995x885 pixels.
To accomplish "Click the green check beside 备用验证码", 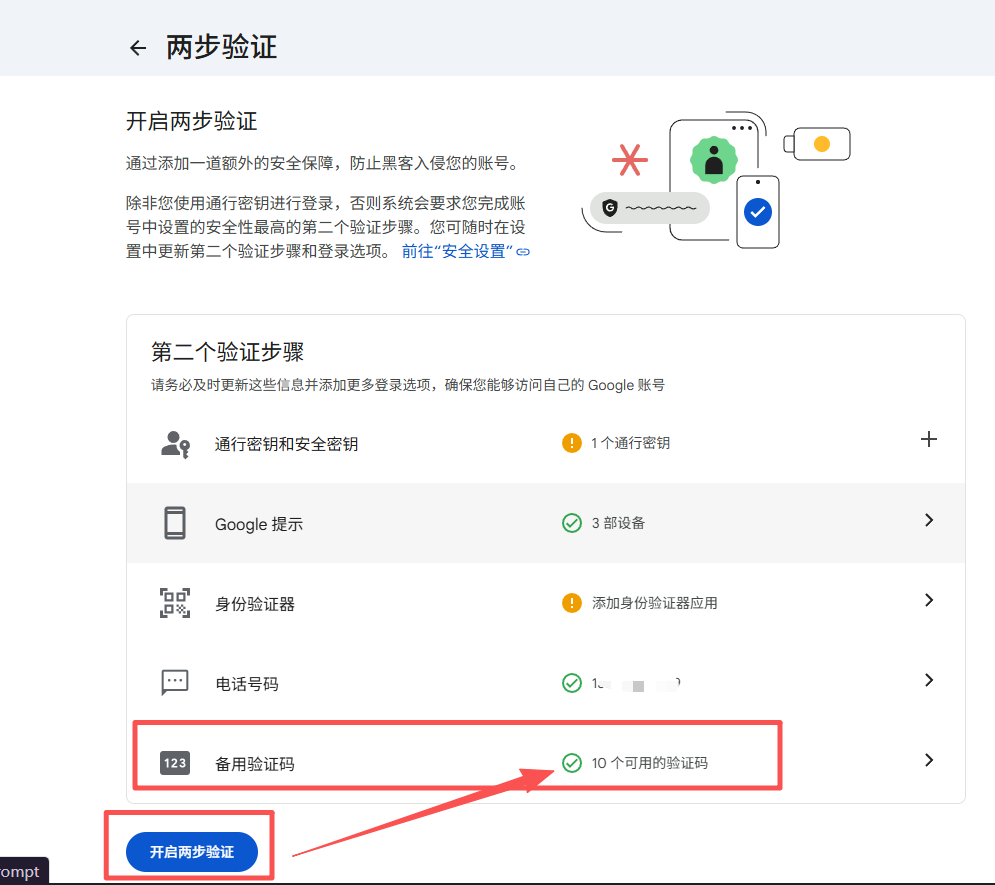I will tap(572, 763).
